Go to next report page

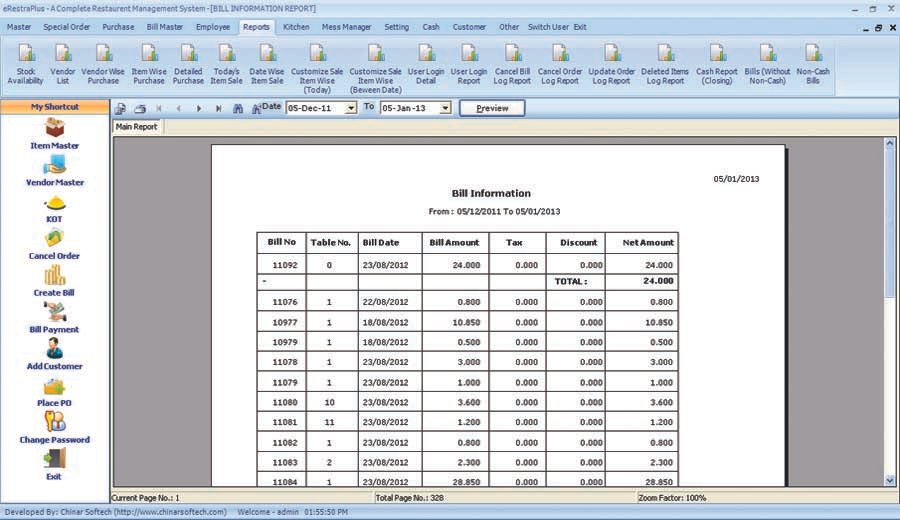199,108
